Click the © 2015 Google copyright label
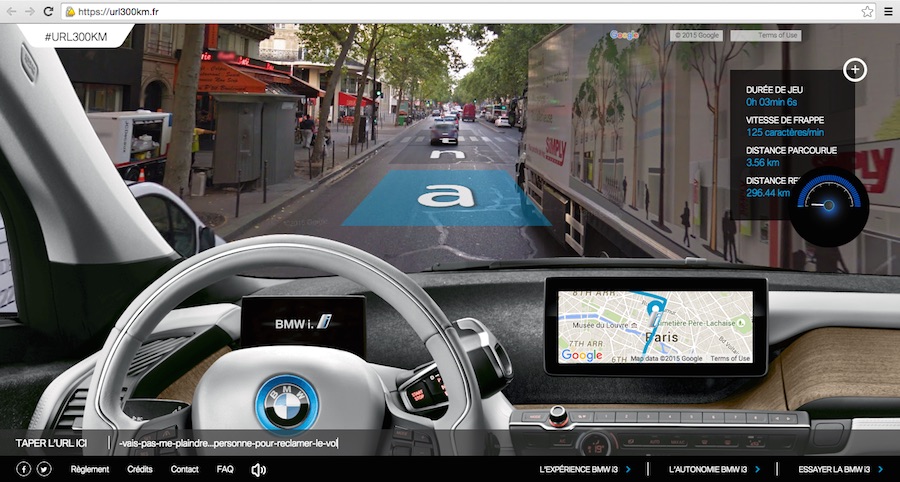 (x=696, y=36)
